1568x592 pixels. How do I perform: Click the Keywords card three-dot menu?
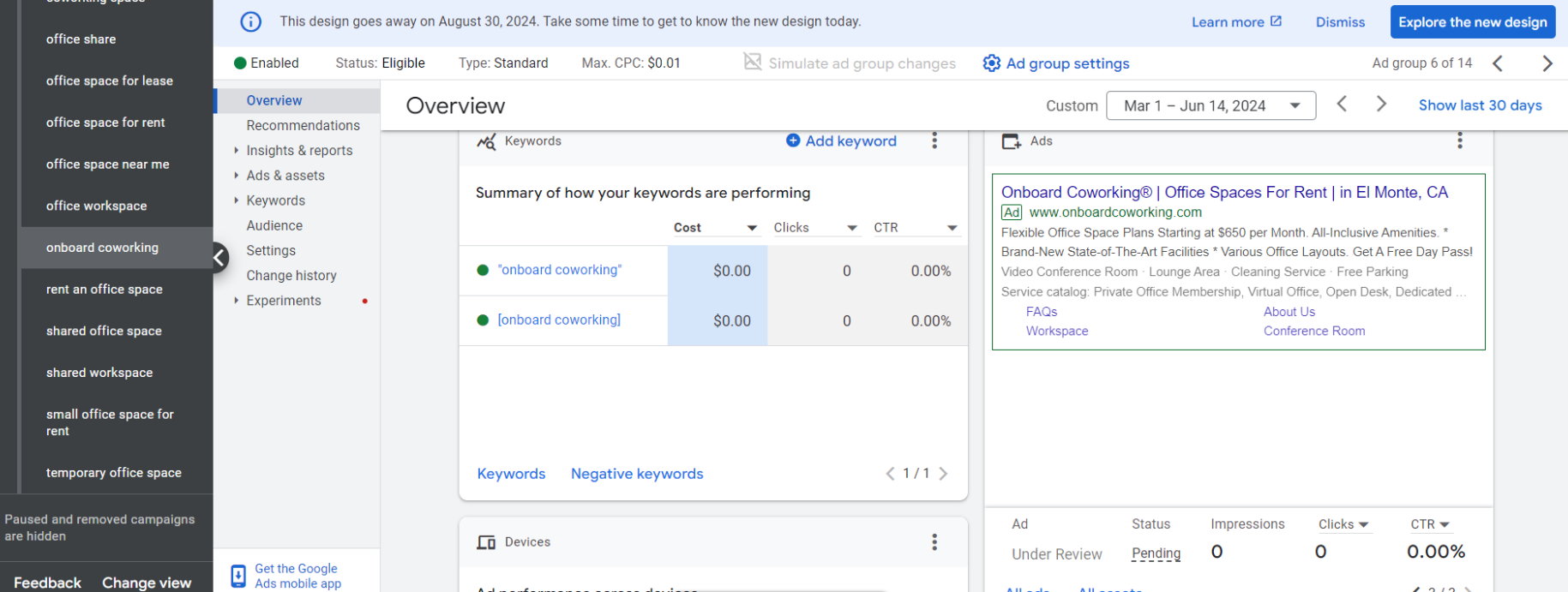[x=934, y=141]
